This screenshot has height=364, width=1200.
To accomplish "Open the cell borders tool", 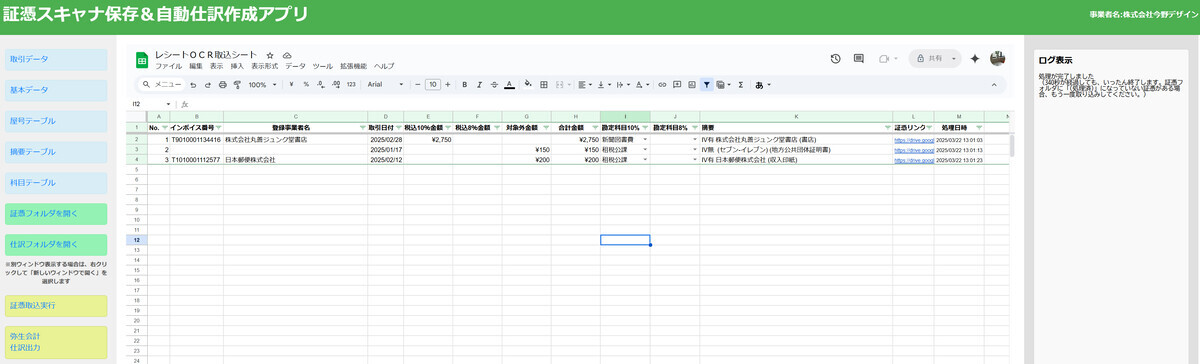I will pyautogui.click(x=544, y=85).
